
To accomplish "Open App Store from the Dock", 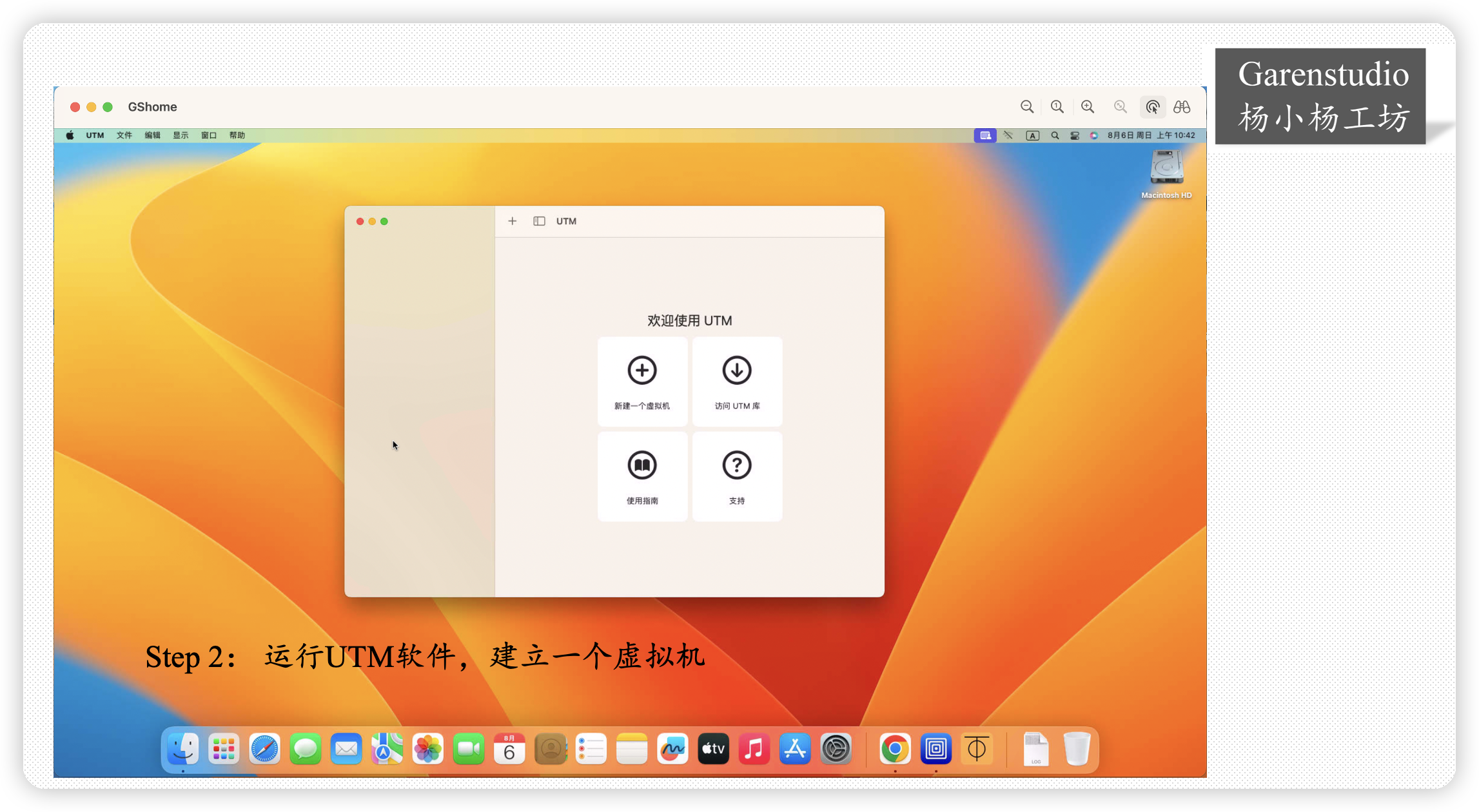I will click(x=795, y=749).
